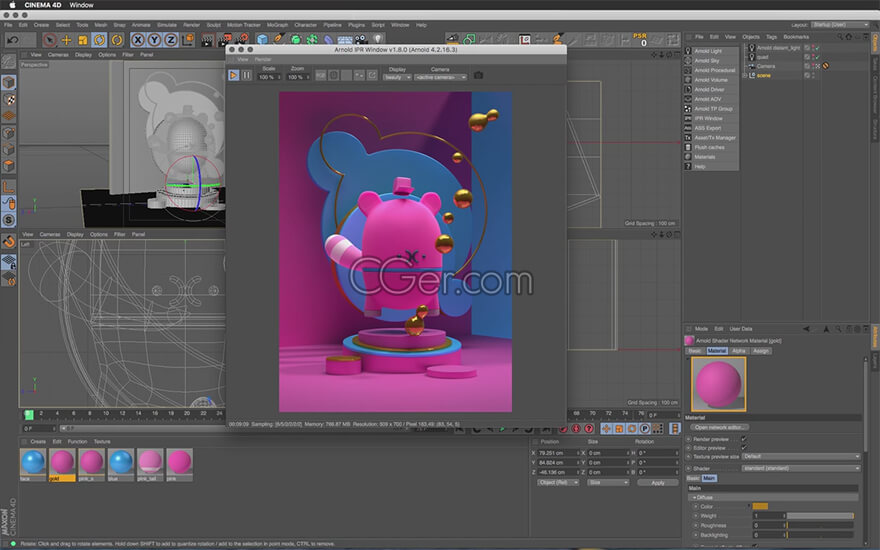Toggle the Arnold distant_light enable checkmark
This screenshot has width=880, height=550.
click(817, 48)
